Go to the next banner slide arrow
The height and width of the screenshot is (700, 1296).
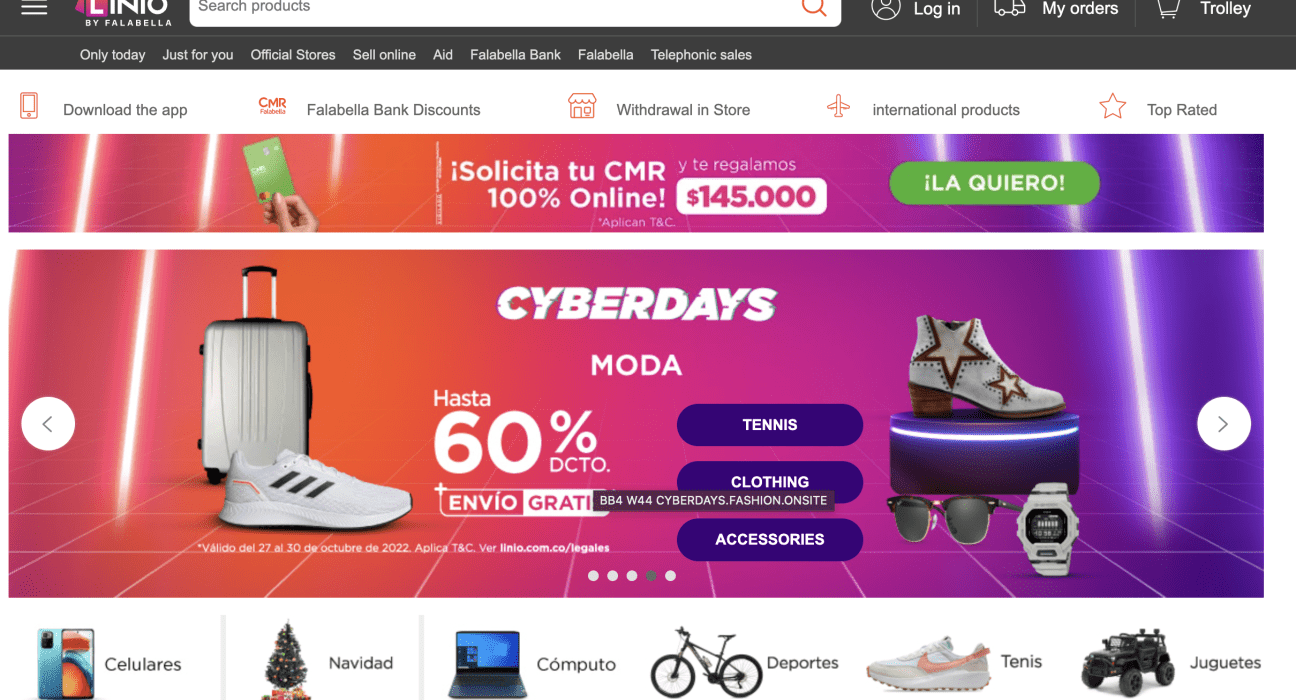[x=1223, y=424]
